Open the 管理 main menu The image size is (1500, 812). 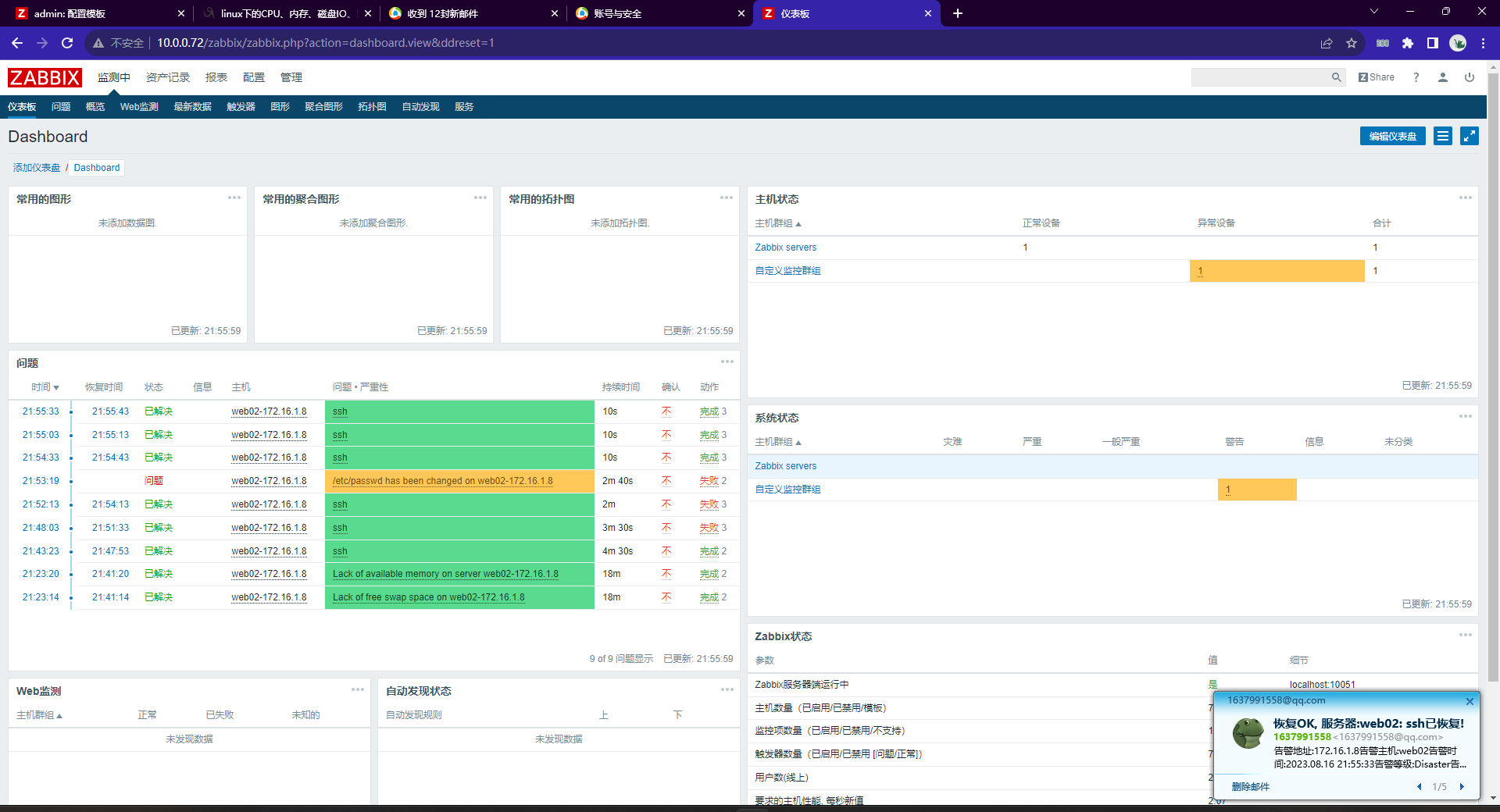tap(291, 77)
